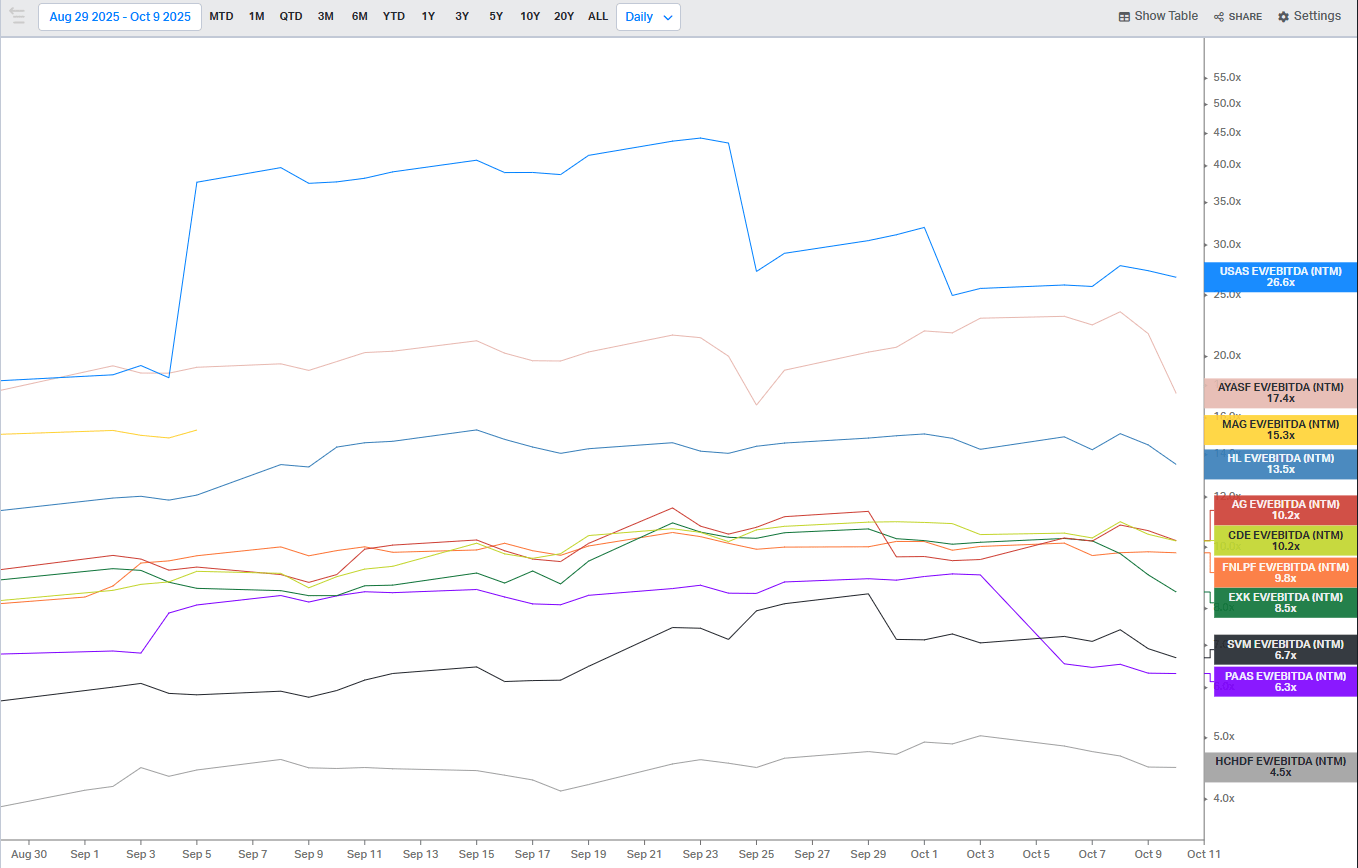This screenshot has width=1358, height=868.
Task: Select the YTD range
Action: tap(394, 17)
